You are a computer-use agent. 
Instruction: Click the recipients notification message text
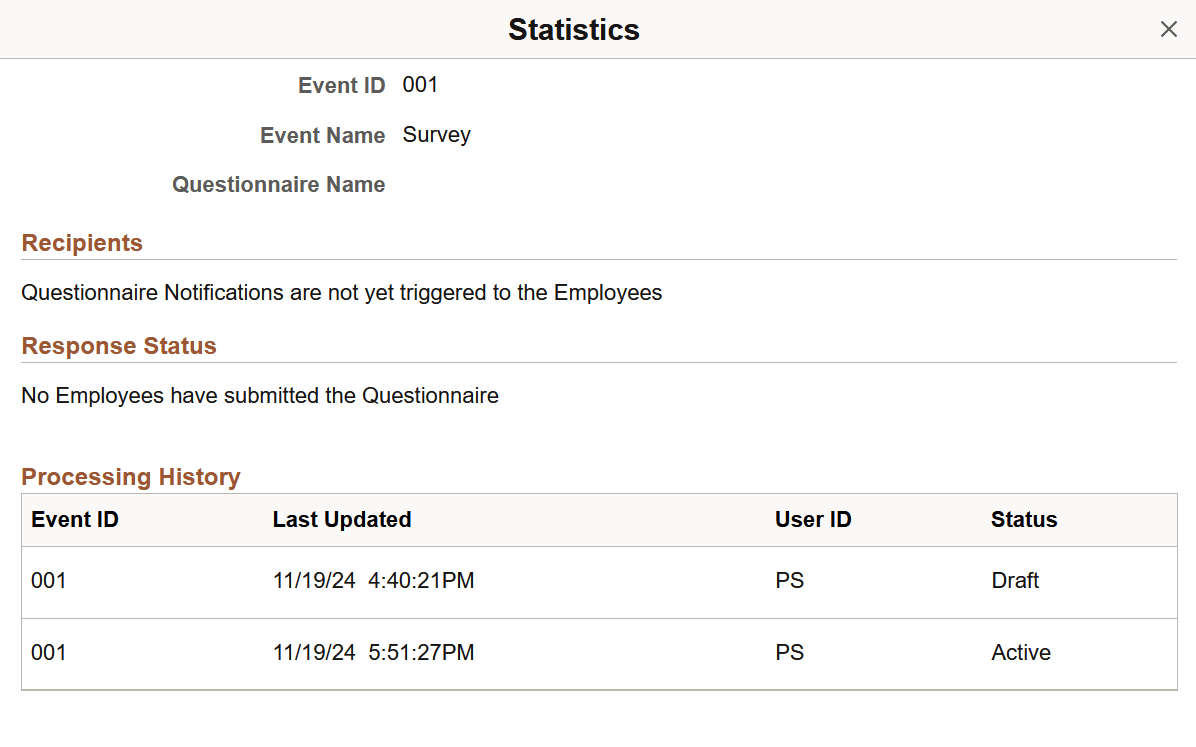[x=341, y=293]
